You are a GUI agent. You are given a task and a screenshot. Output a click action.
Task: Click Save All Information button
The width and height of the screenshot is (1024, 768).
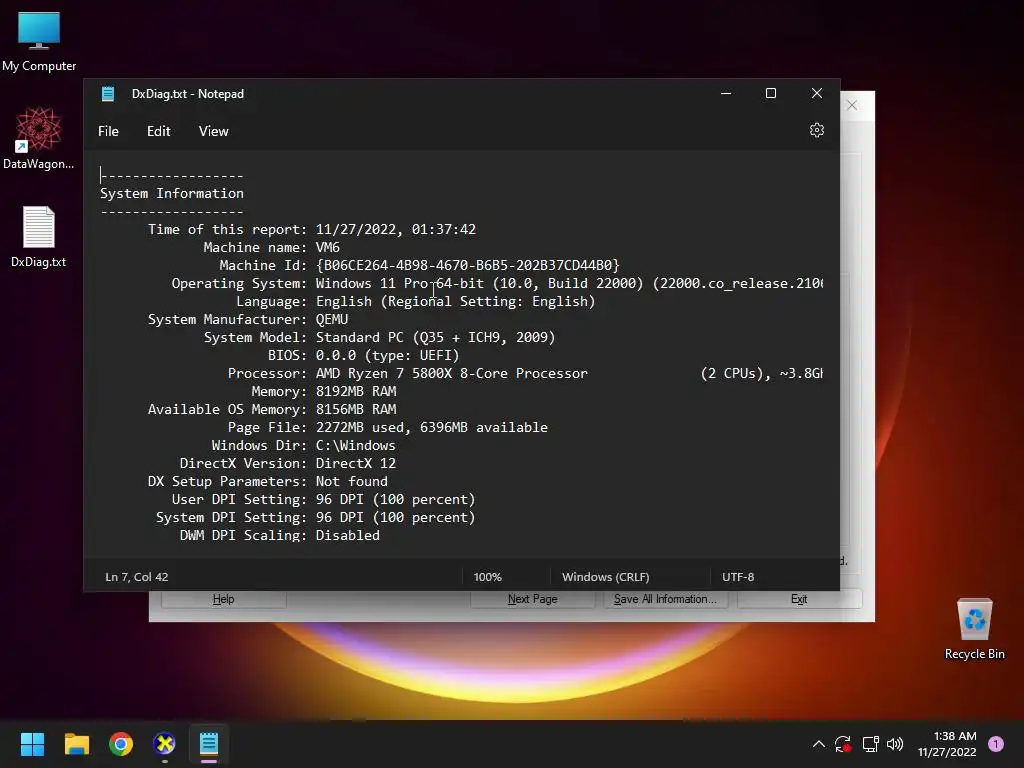pyautogui.click(x=665, y=599)
